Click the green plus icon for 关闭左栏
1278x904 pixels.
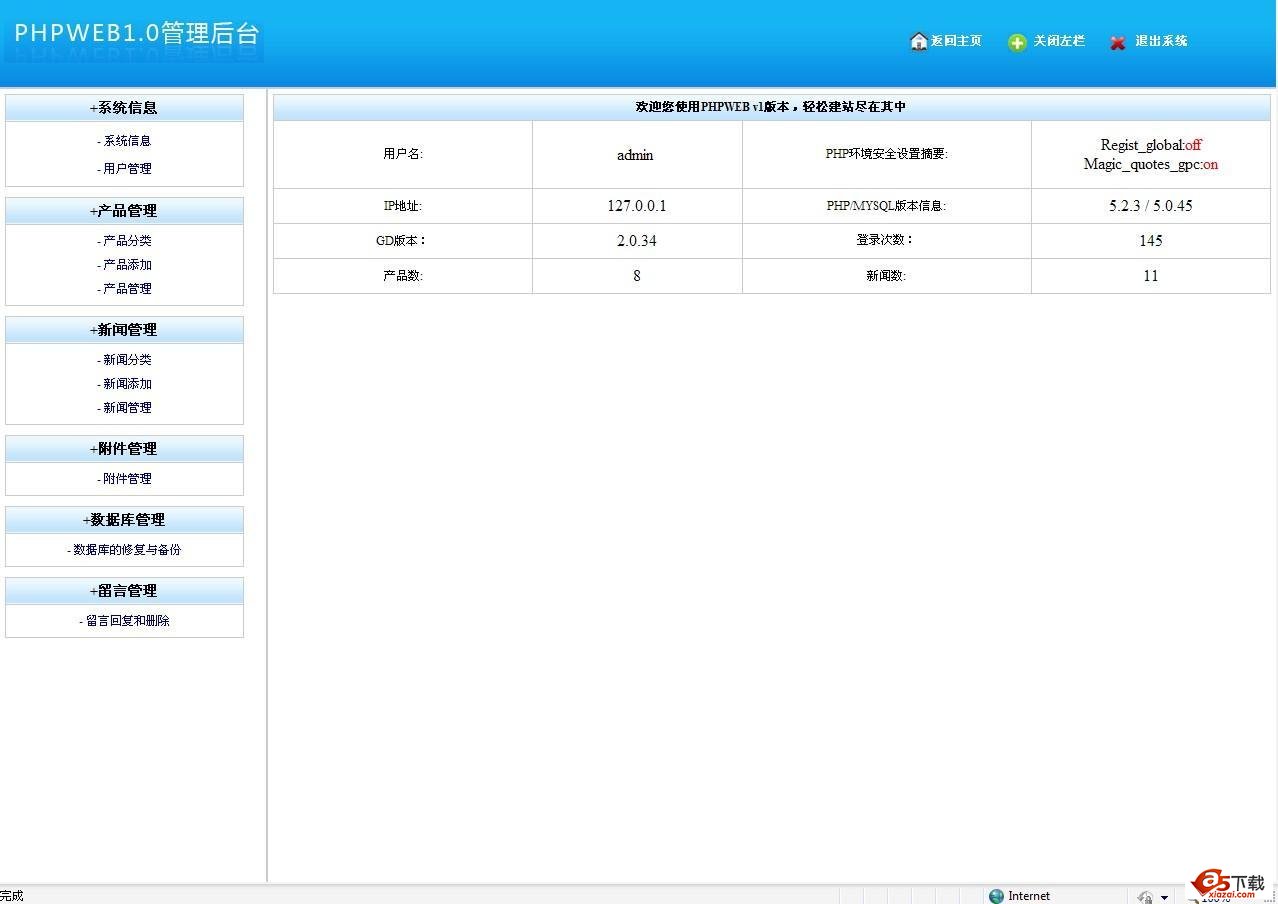tap(1017, 42)
